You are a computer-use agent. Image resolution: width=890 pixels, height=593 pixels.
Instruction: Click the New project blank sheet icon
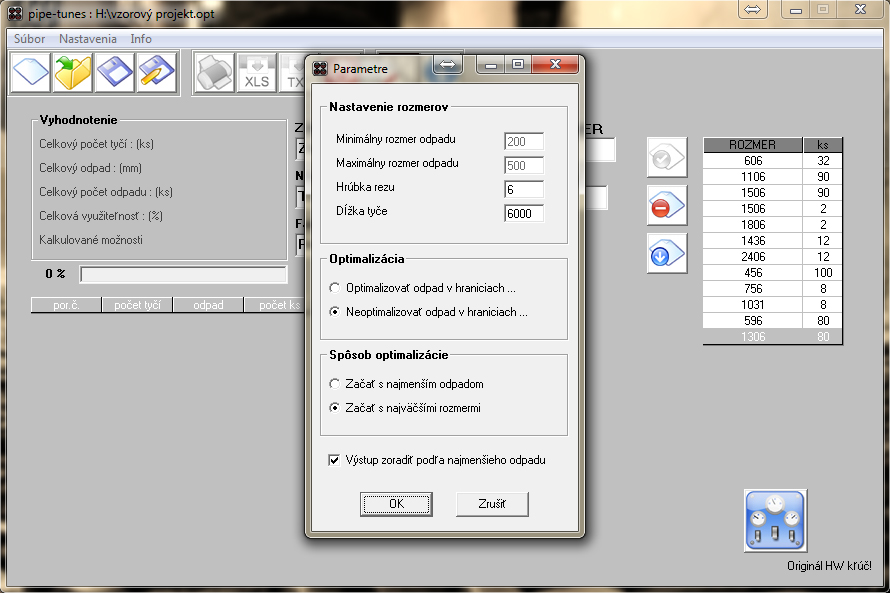[31, 73]
